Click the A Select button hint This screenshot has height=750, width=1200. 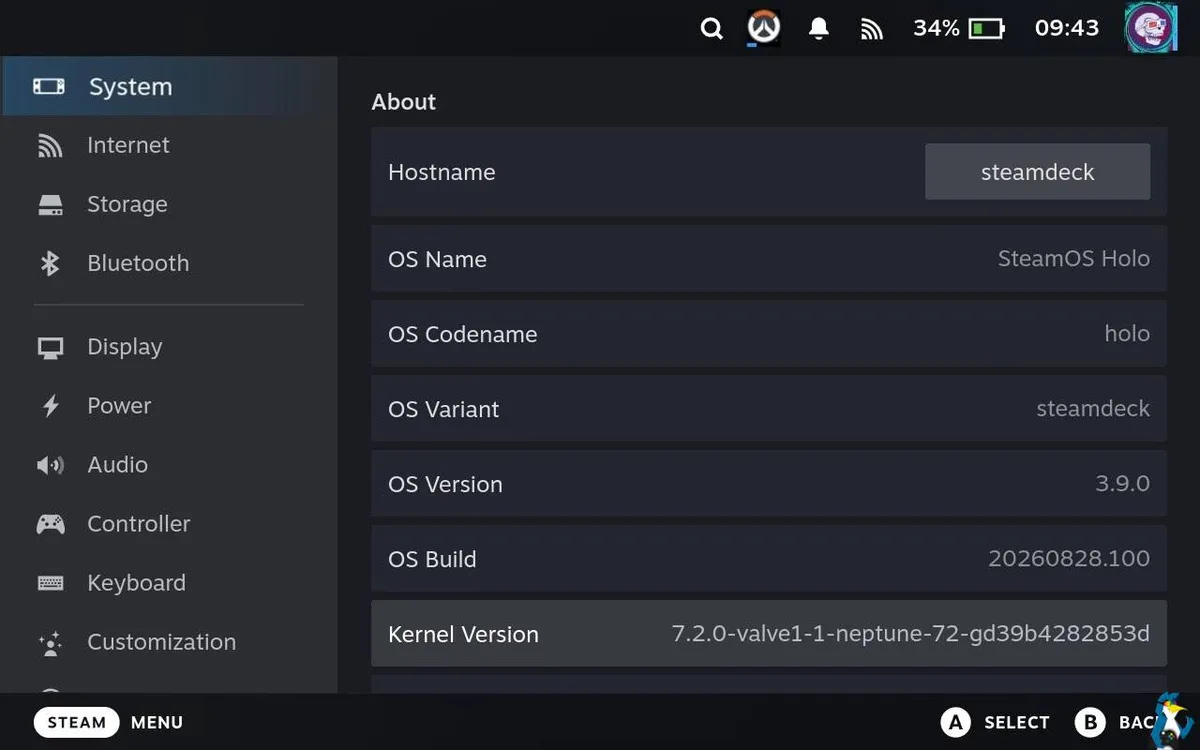point(995,722)
